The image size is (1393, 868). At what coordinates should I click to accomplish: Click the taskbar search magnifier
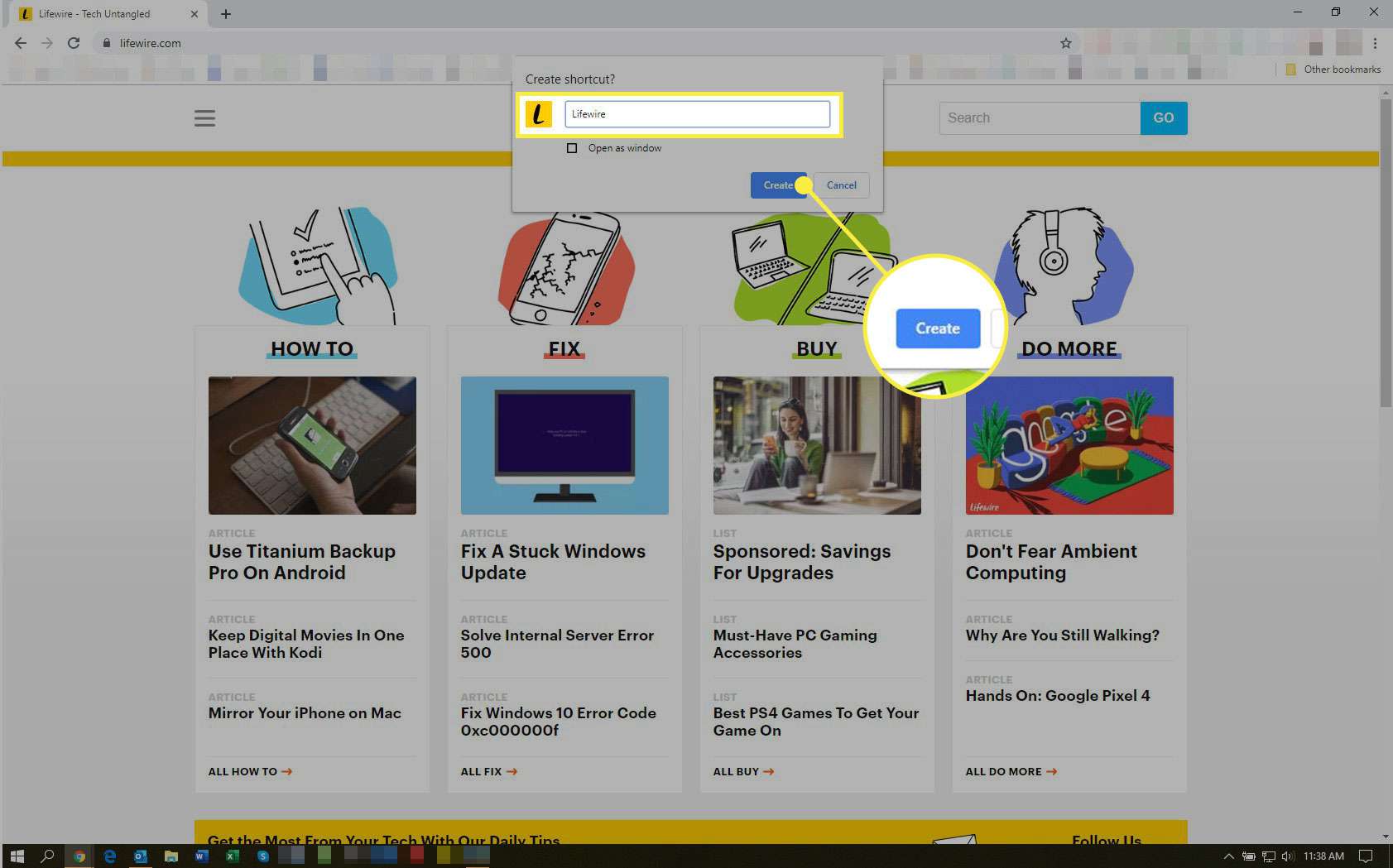pyautogui.click(x=47, y=856)
